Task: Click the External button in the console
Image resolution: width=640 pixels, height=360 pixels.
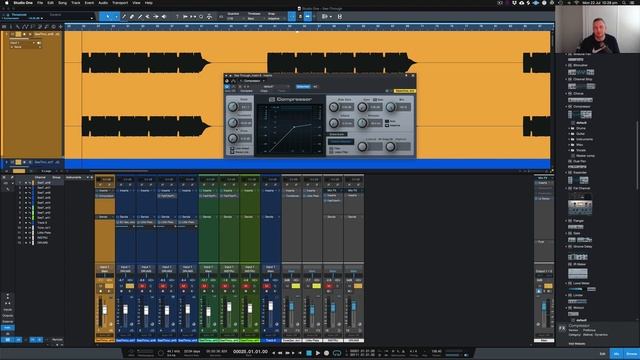Action: [8, 321]
